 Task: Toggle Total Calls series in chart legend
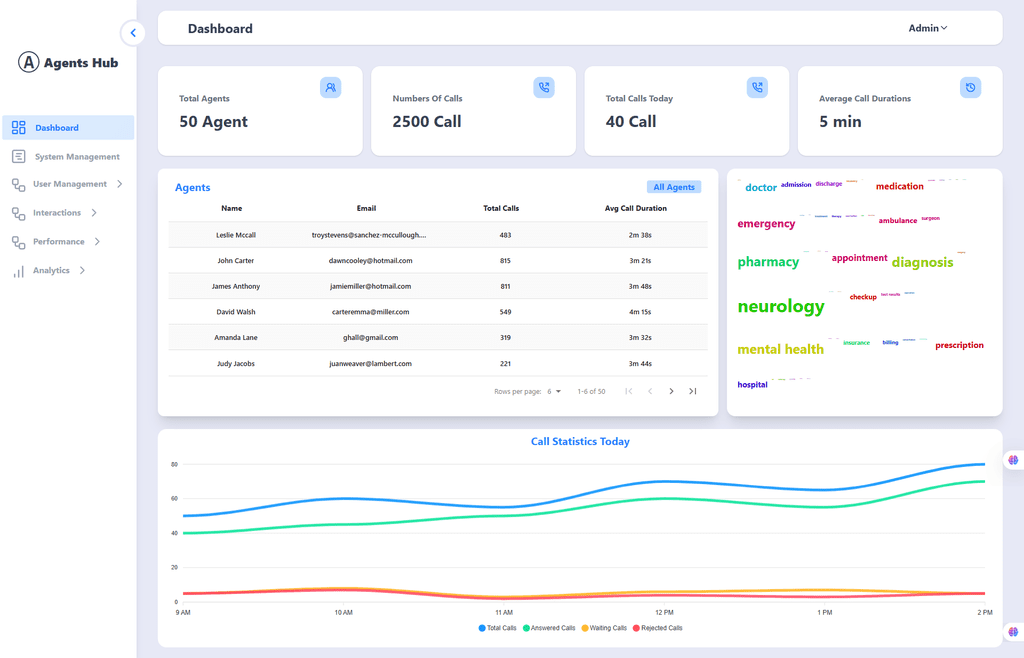point(497,628)
